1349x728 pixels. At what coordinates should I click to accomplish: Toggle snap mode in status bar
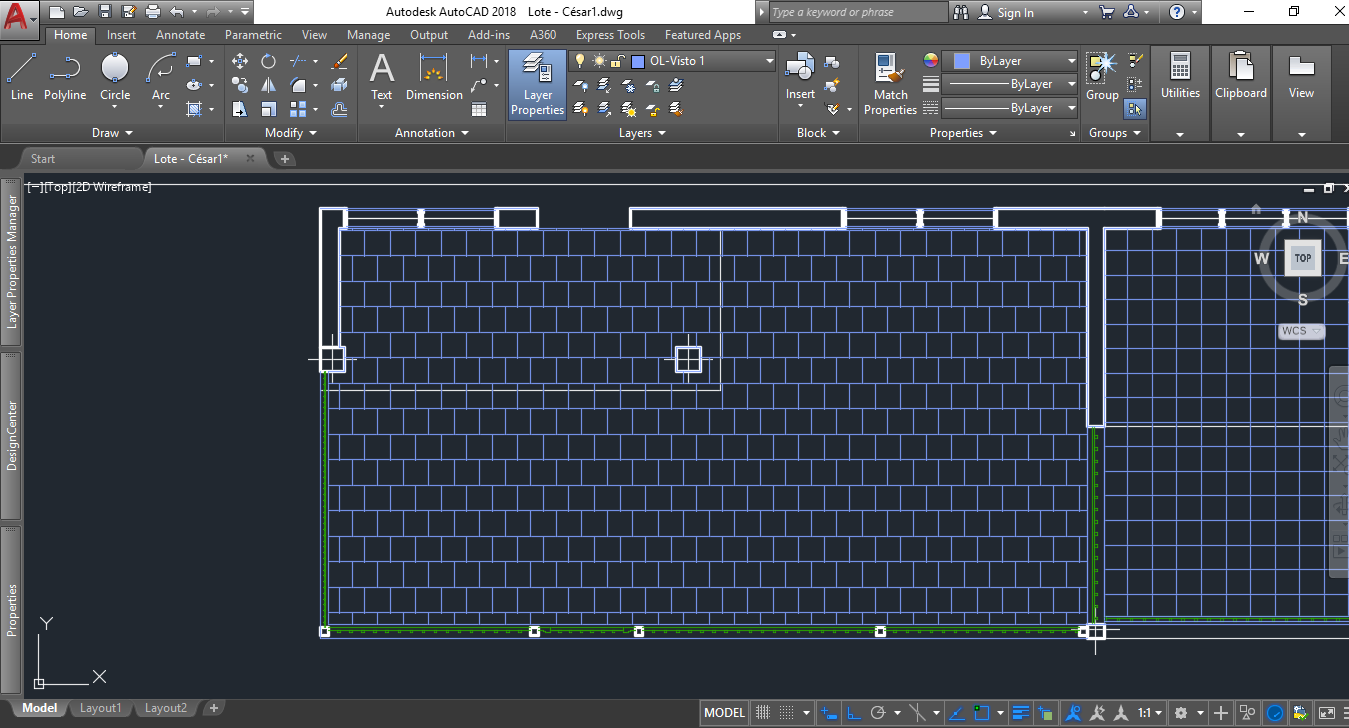(788, 713)
